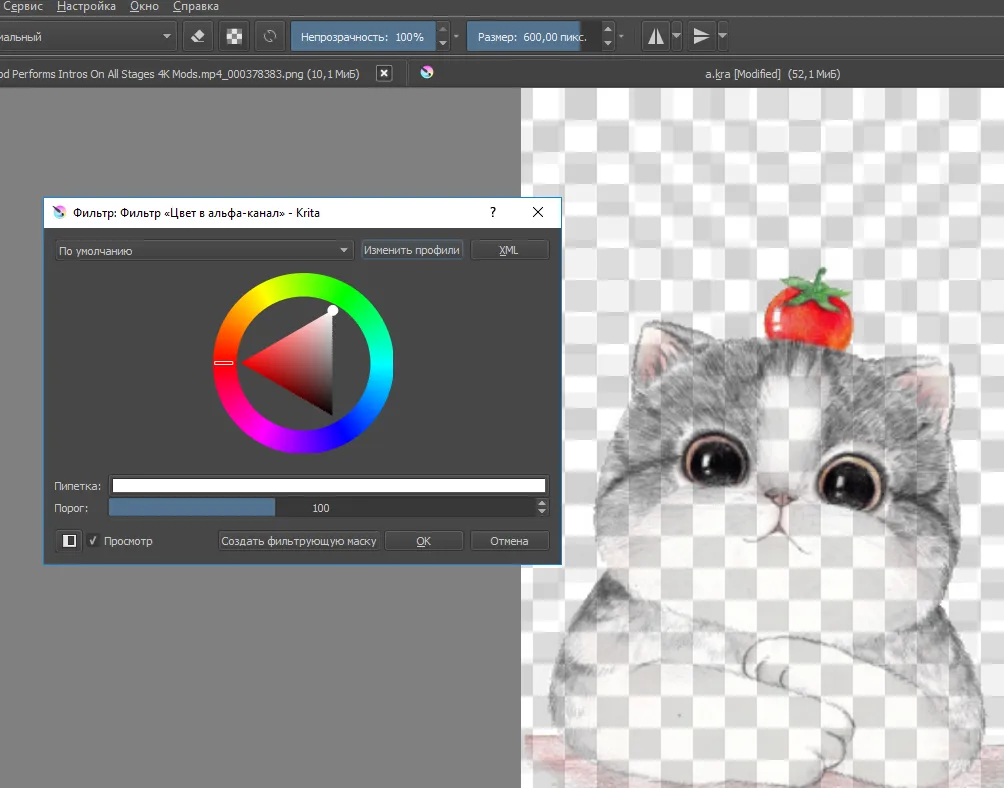Image resolution: width=1004 pixels, height=788 pixels.
Task: Increase threshold Порог with up arrow
Action: (x=542, y=503)
